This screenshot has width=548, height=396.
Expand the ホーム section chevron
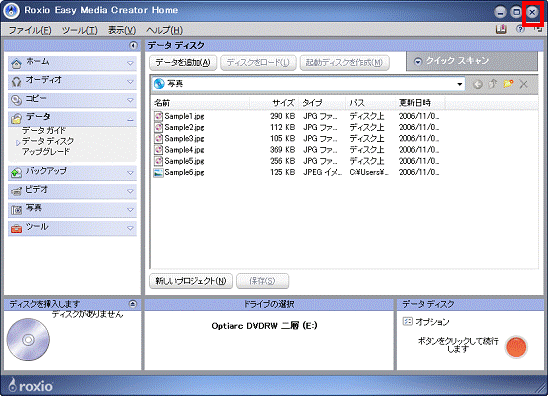tap(130, 64)
